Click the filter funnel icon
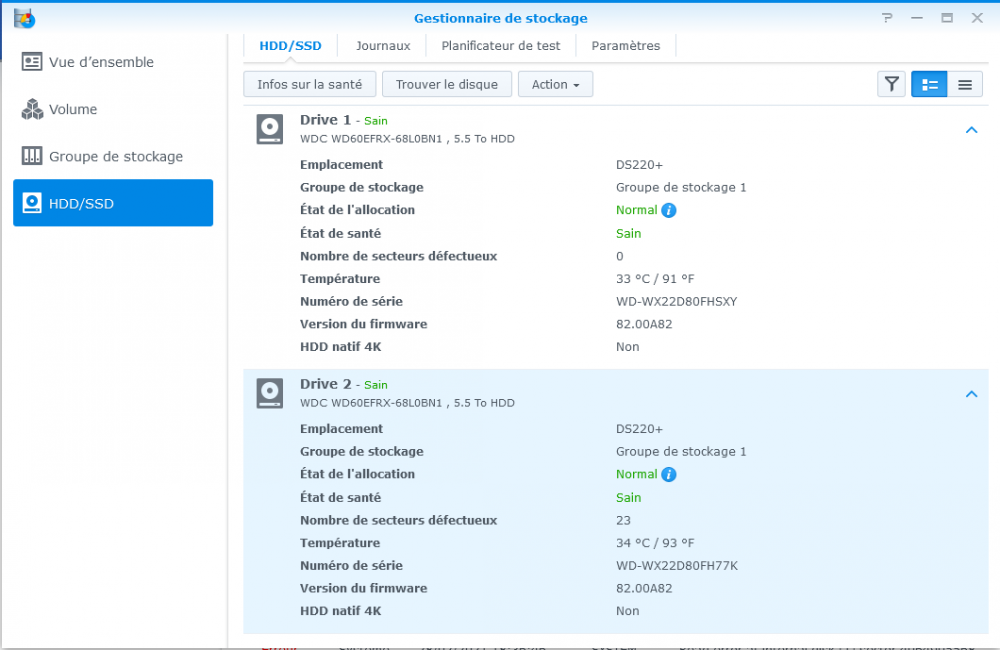This screenshot has width=1000, height=650. [x=891, y=84]
